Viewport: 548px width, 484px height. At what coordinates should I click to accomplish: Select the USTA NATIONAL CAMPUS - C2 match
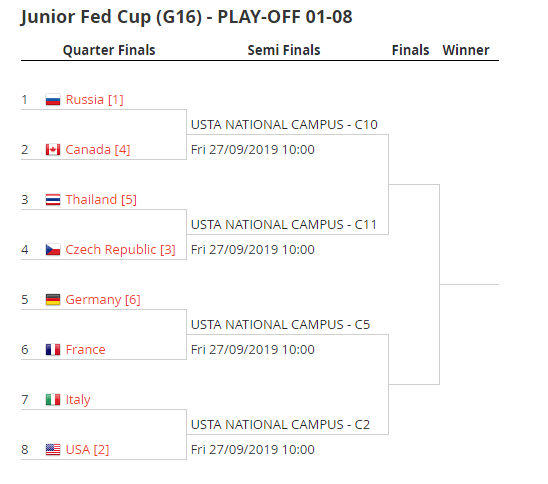coord(280,425)
